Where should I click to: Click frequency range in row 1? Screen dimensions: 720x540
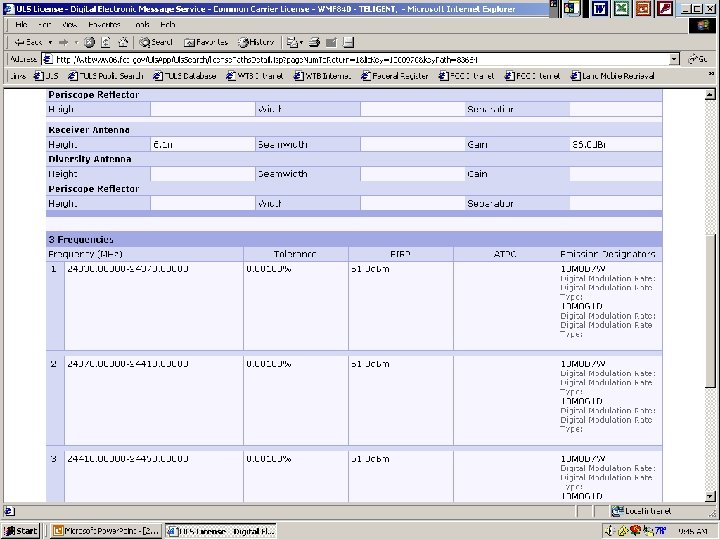(x=128, y=269)
